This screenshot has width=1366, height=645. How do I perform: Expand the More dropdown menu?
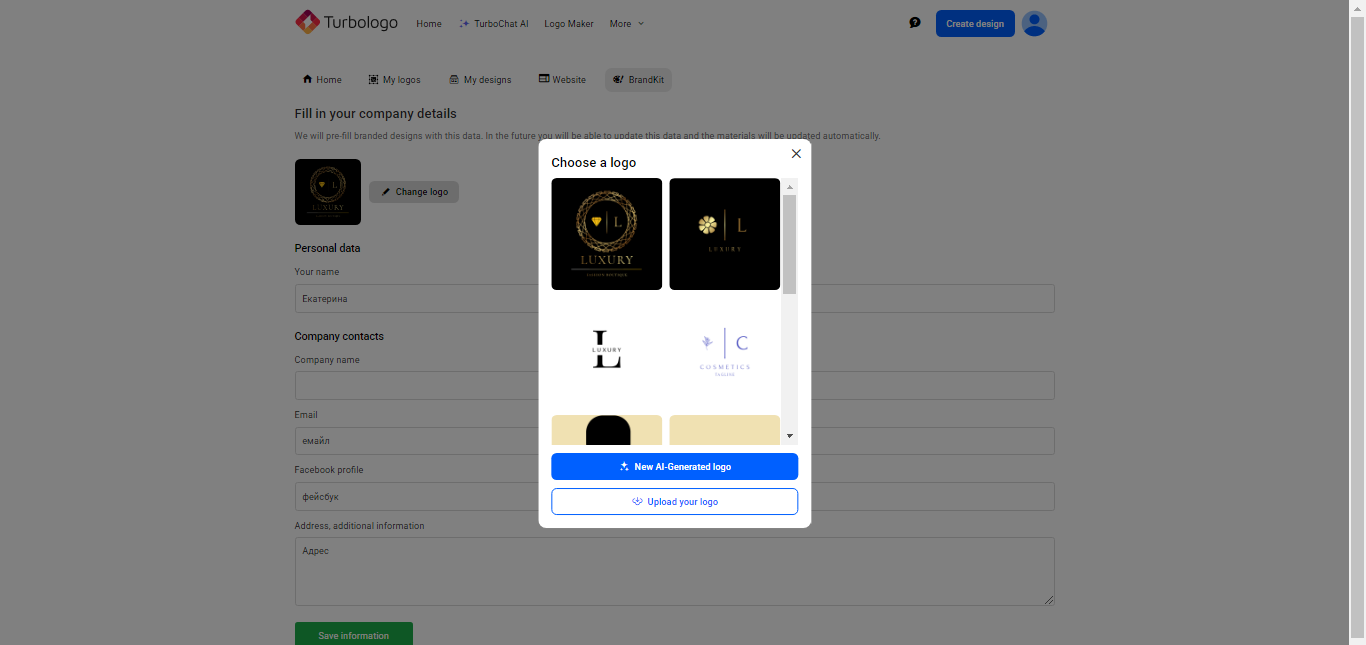pyautogui.click(x=627, y=24)
